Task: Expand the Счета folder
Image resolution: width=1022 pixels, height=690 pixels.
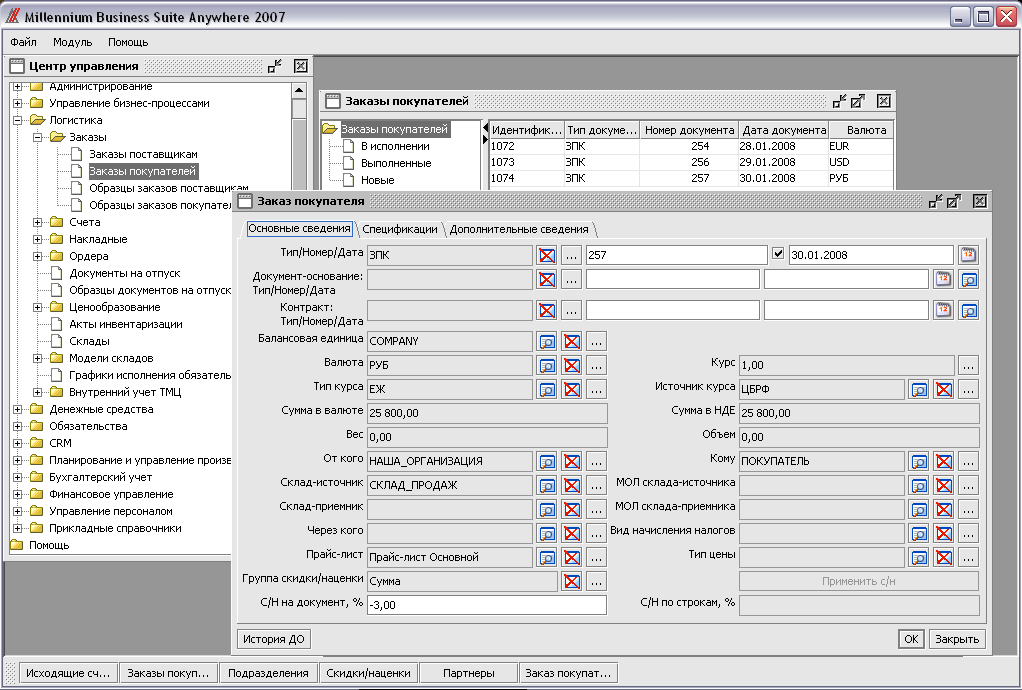Action: click(x=38, y=222)
